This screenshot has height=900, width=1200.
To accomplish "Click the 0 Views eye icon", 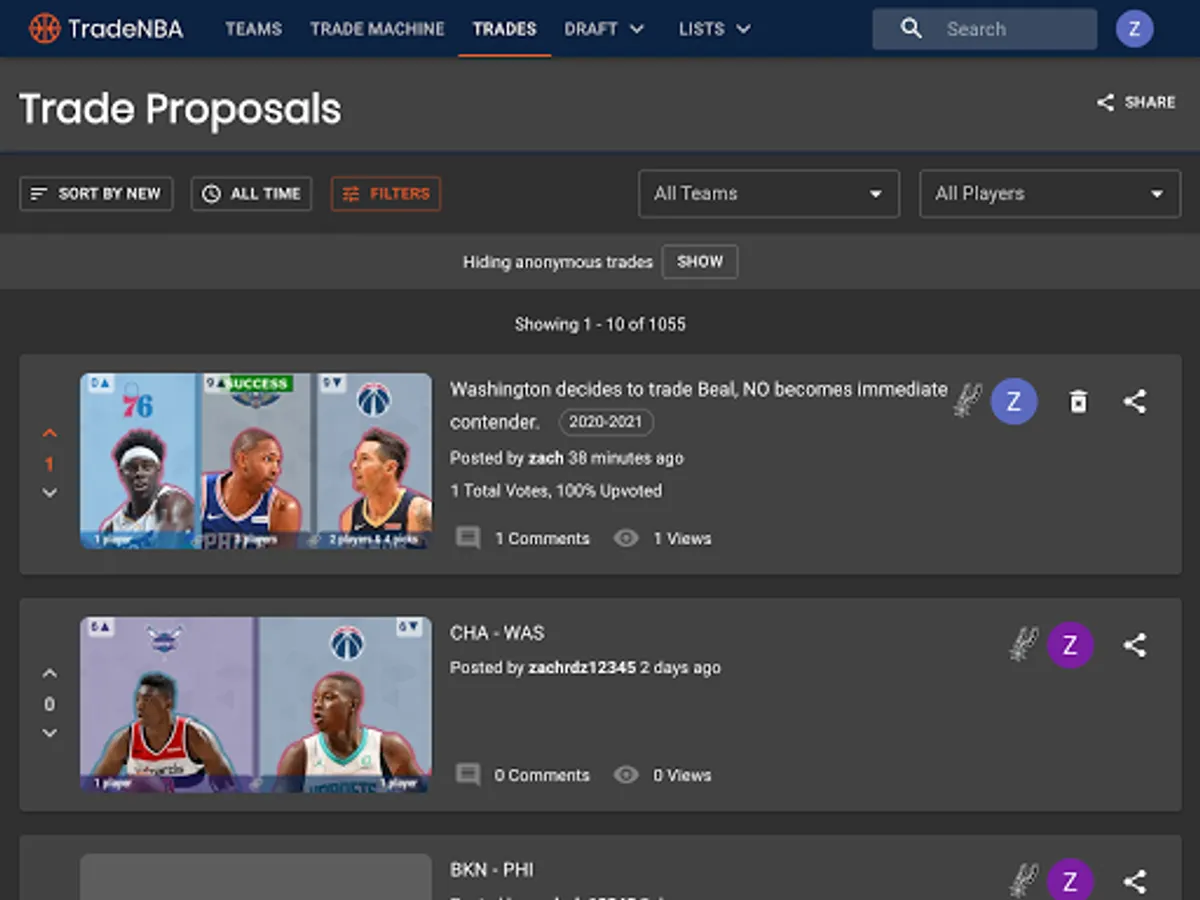I will point(626,775).
